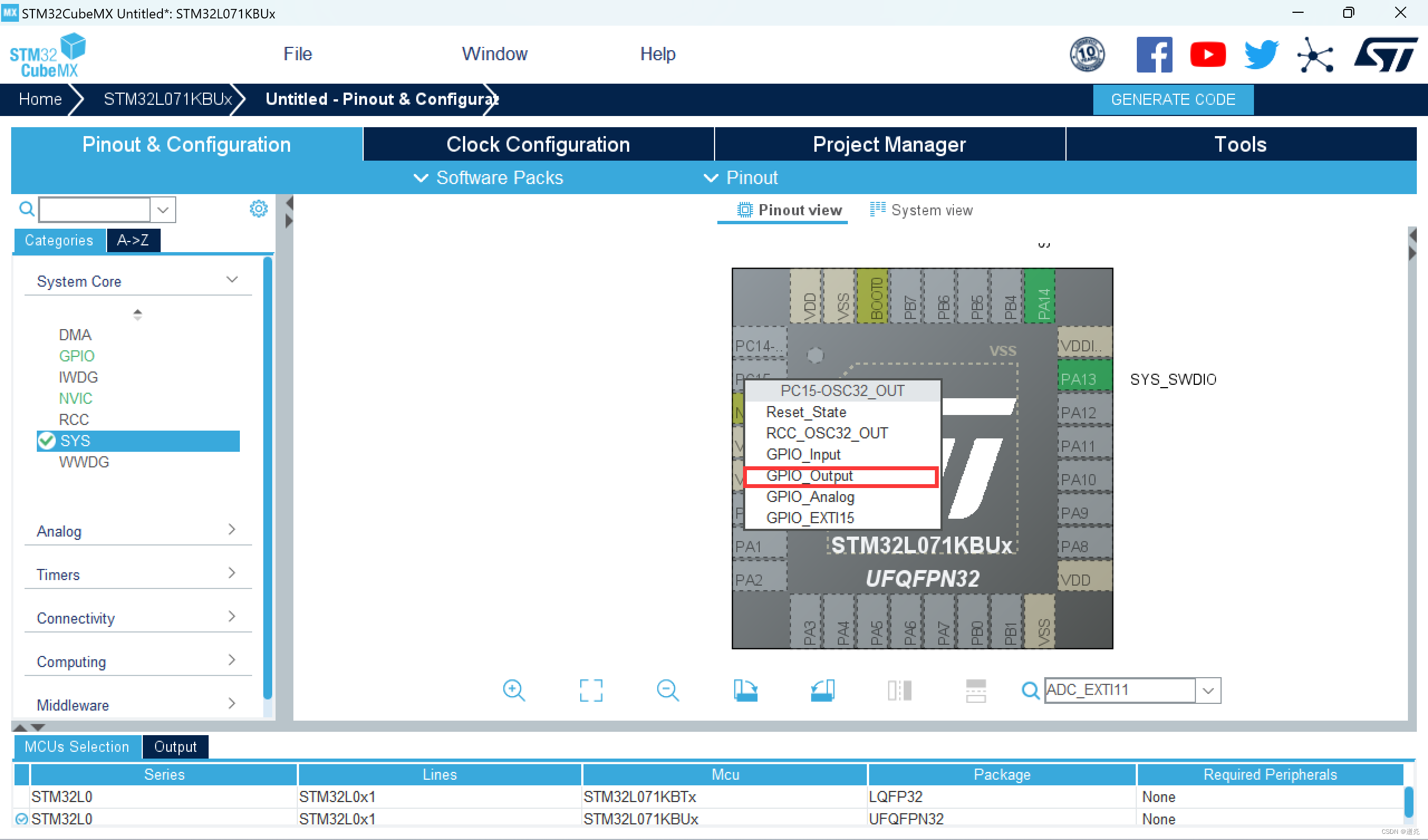
Task: Switch to the Tools tab
Action: (x=1241, y=144)
